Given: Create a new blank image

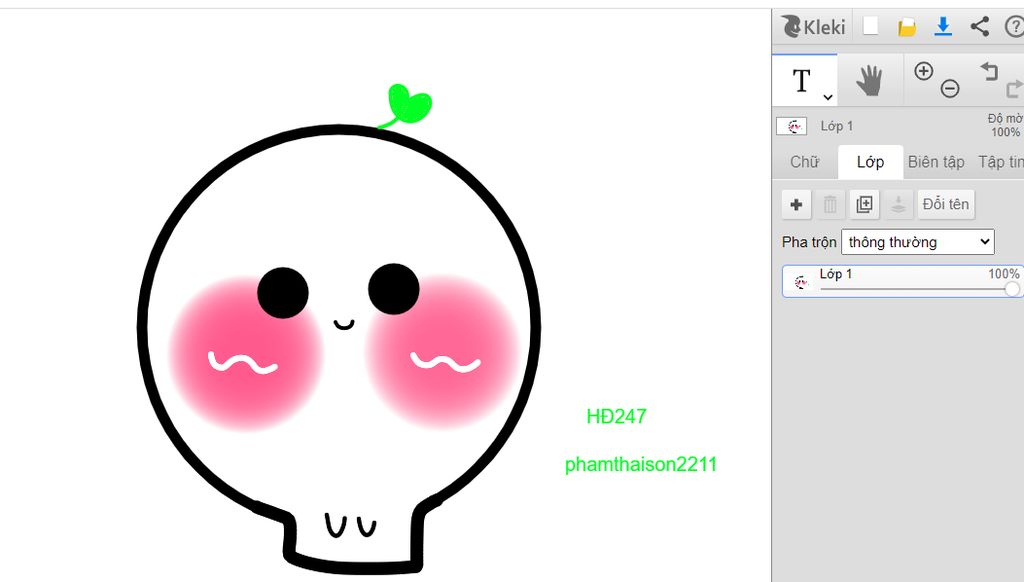Looking at the screenshot, I should [871, 26].
